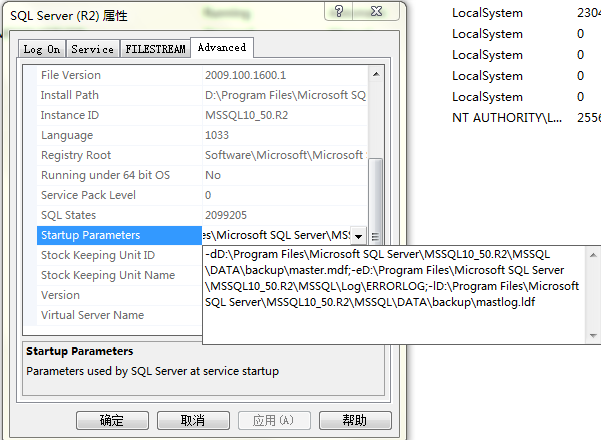The height and width of the screenshot is (440, 601).
Task: Select the Stock Keeping Unit Name row
Action: tap(119, 275)
